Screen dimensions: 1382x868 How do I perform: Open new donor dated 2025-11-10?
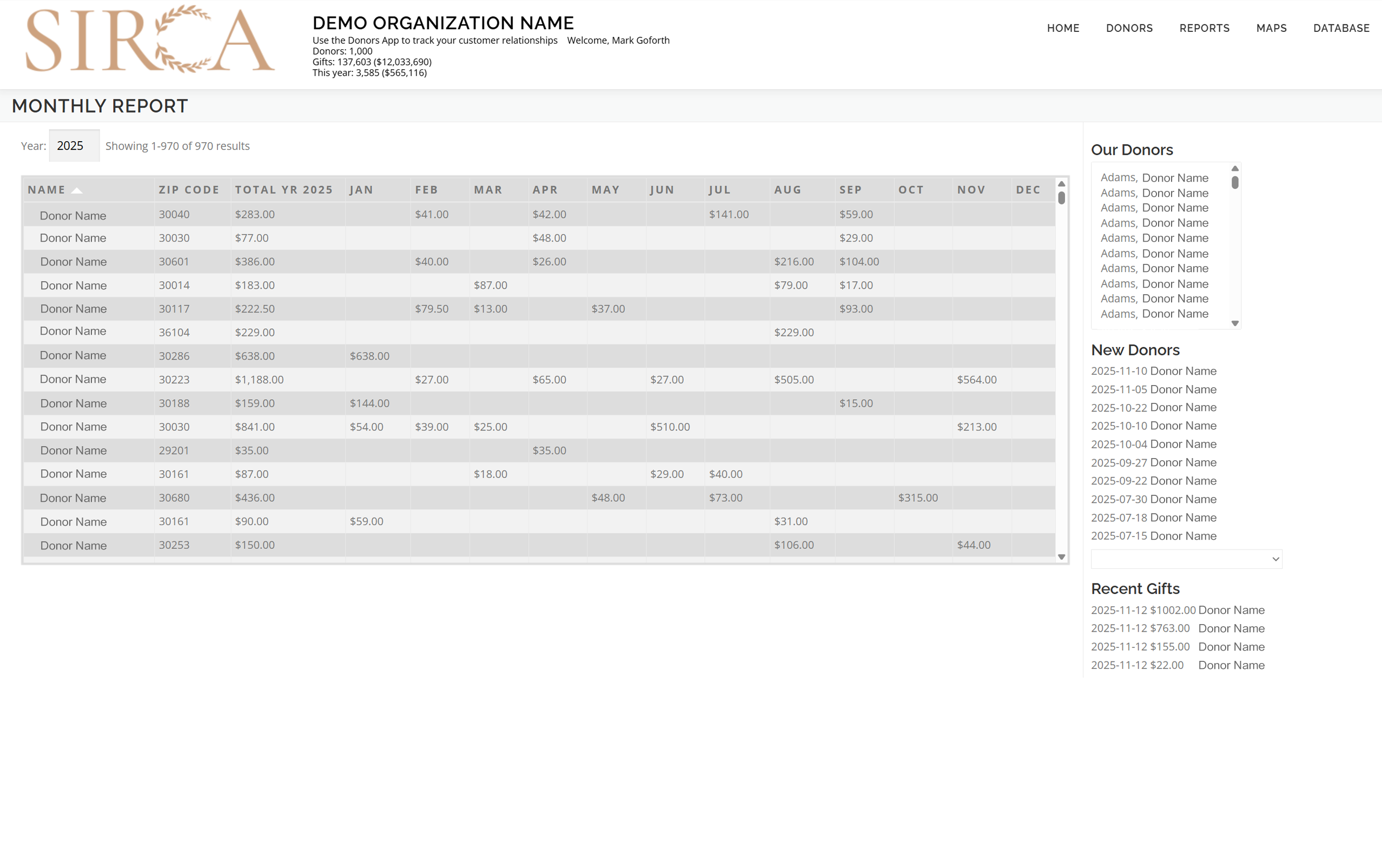click(x=1183, y=371)
